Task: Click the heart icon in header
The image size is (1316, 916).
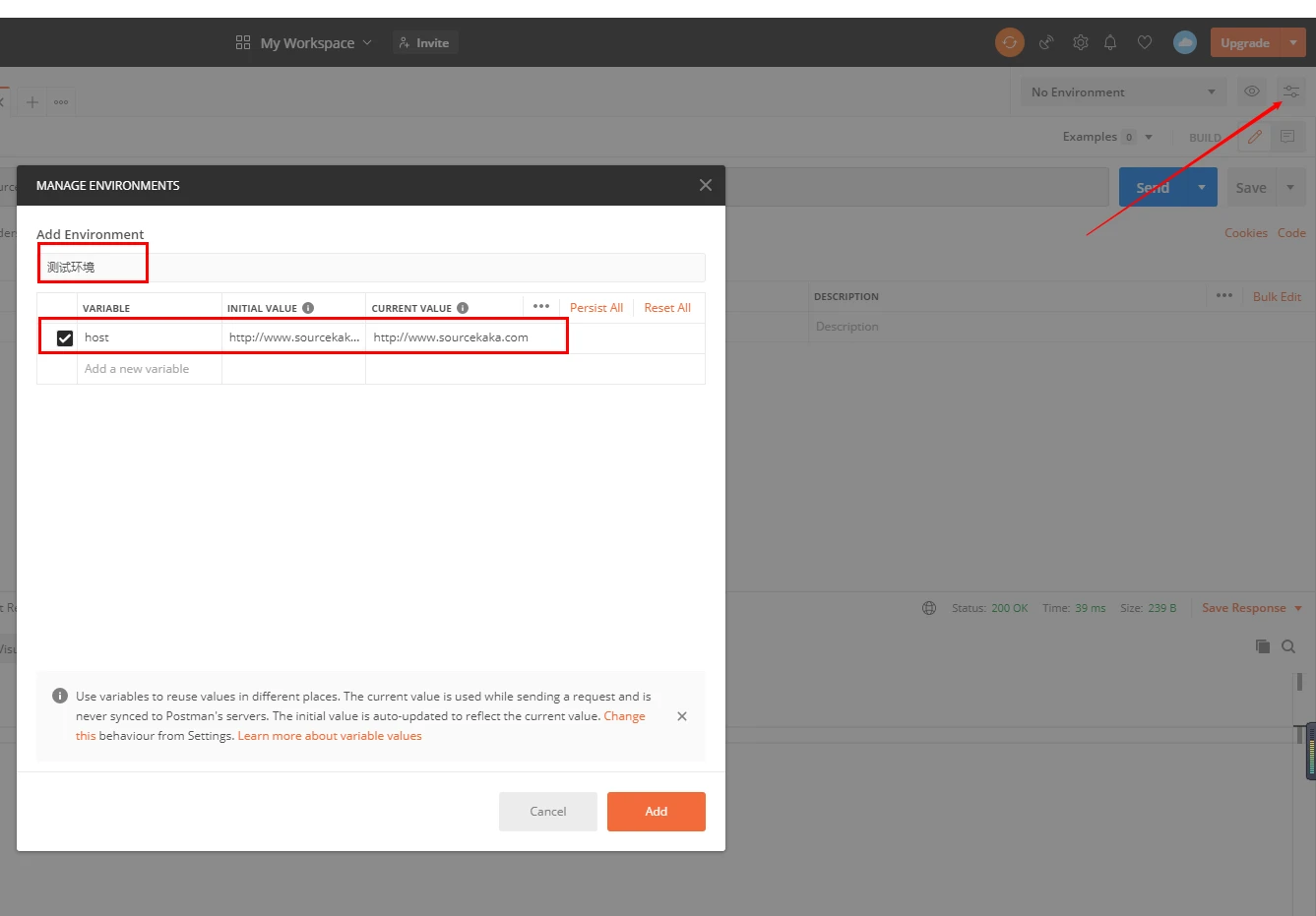Action: coord(1144,42)
